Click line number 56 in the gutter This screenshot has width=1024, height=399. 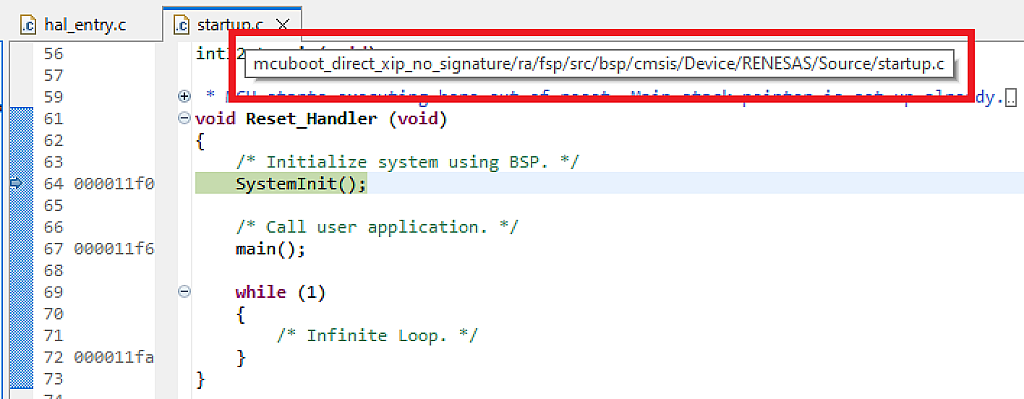53,54
